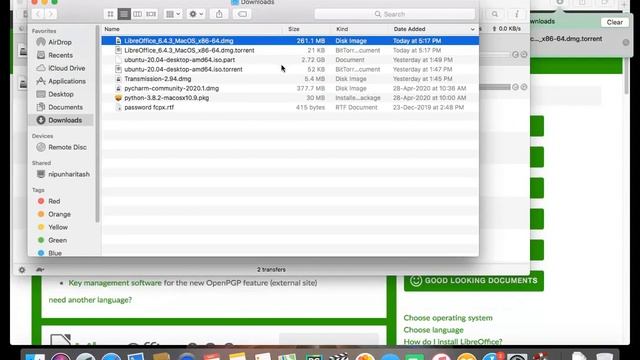Open Transmission settings gear at bottom

(22, 270)
